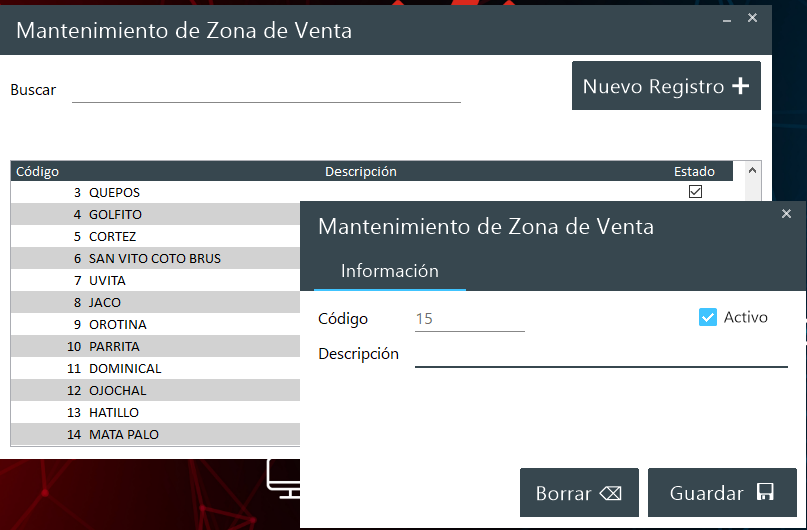The image size is (807, 530).
Task: Sort by the Código column header
Action: tap(38, 171)
